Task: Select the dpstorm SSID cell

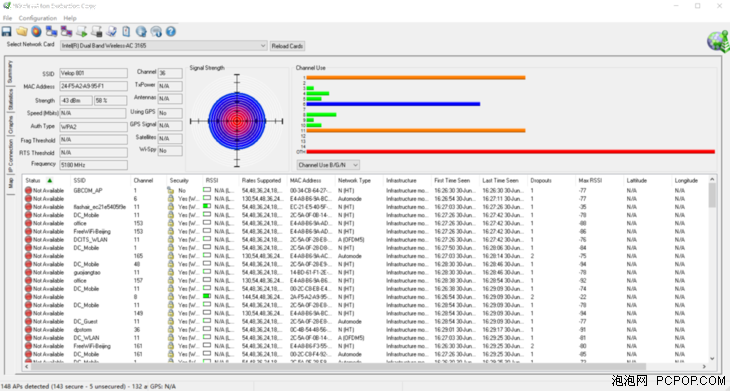Action: tap(82, 330)
